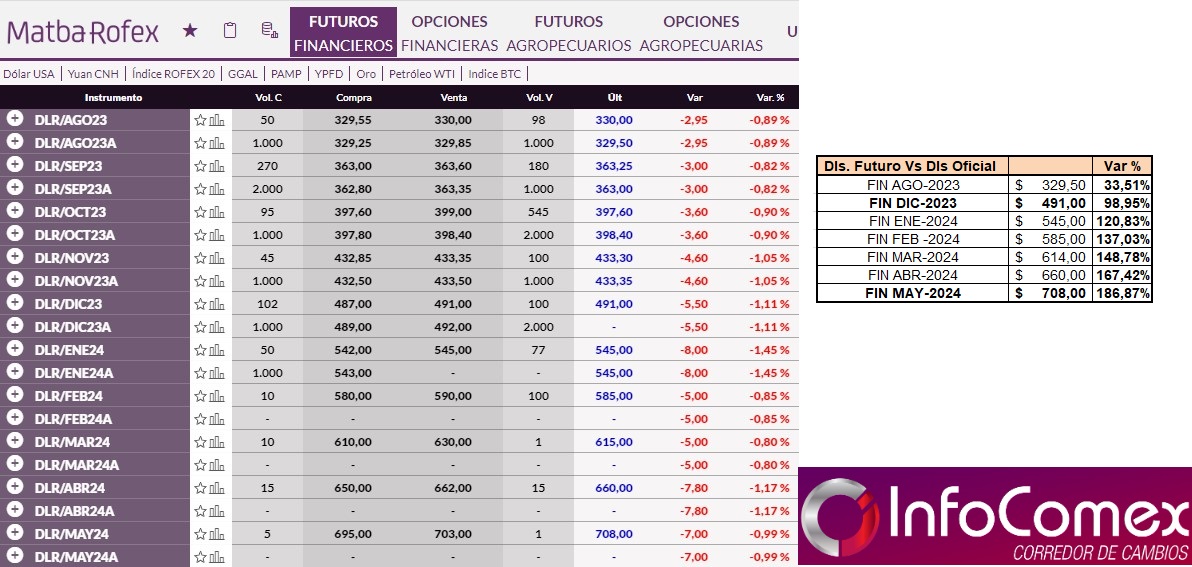Viewport: 1192px width, 567px height.
Task: Click the Var. % column header
Action: (x=770, y=98)
